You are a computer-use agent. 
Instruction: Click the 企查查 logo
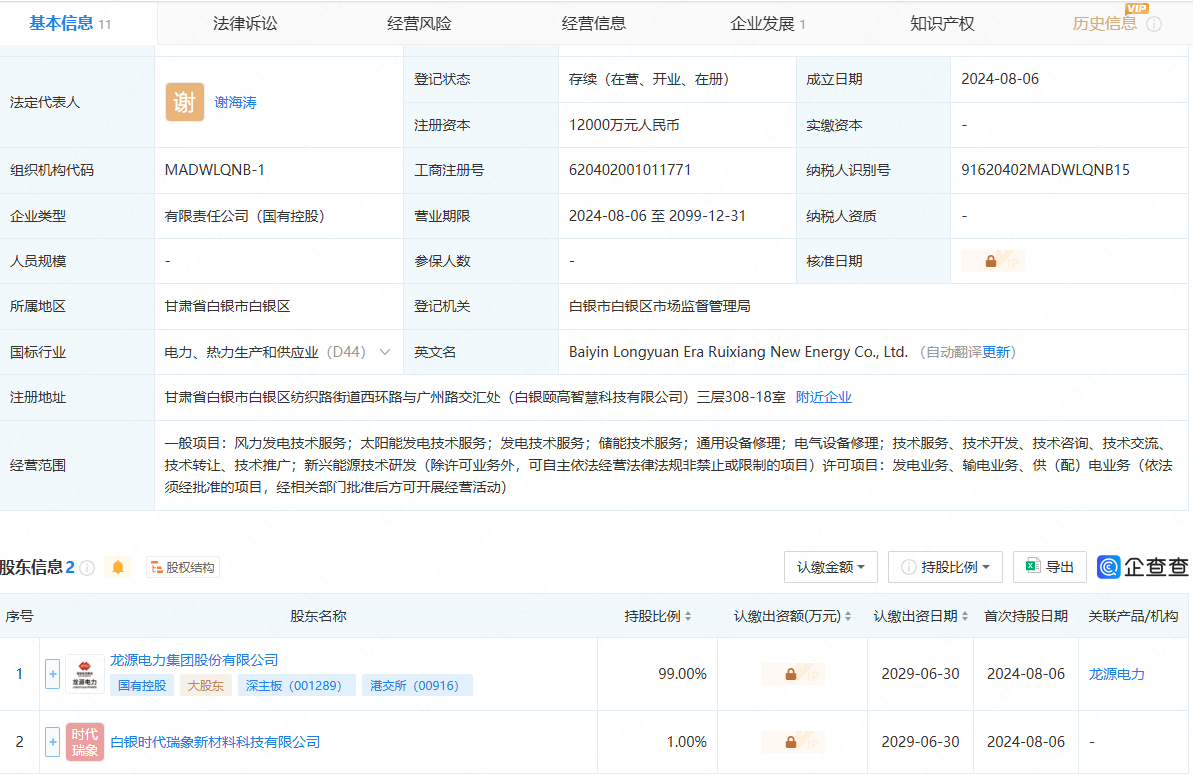pos(1143,567)
